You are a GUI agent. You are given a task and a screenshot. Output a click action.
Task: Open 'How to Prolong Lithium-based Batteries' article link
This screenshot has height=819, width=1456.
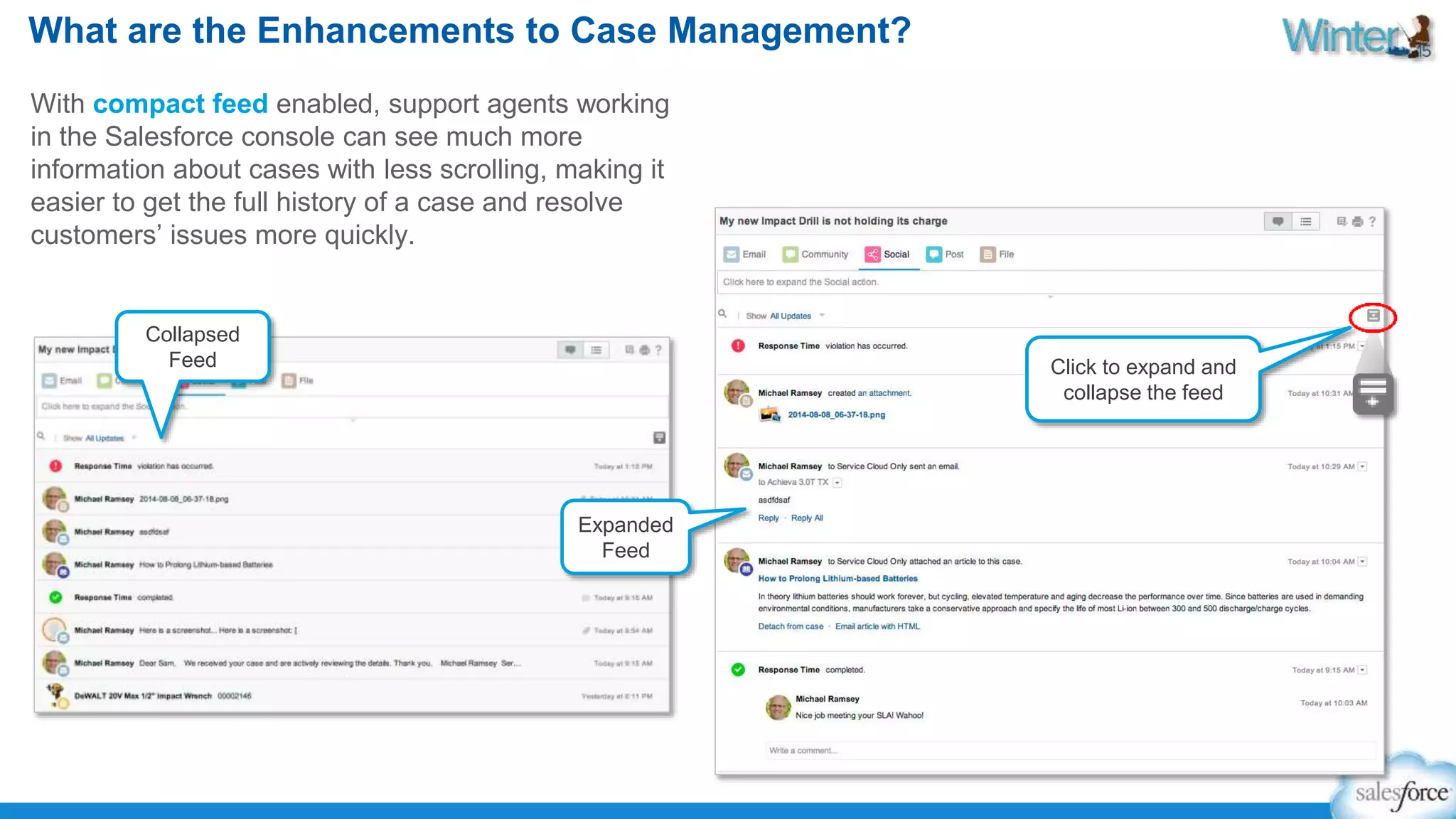[x=837, y=579]
